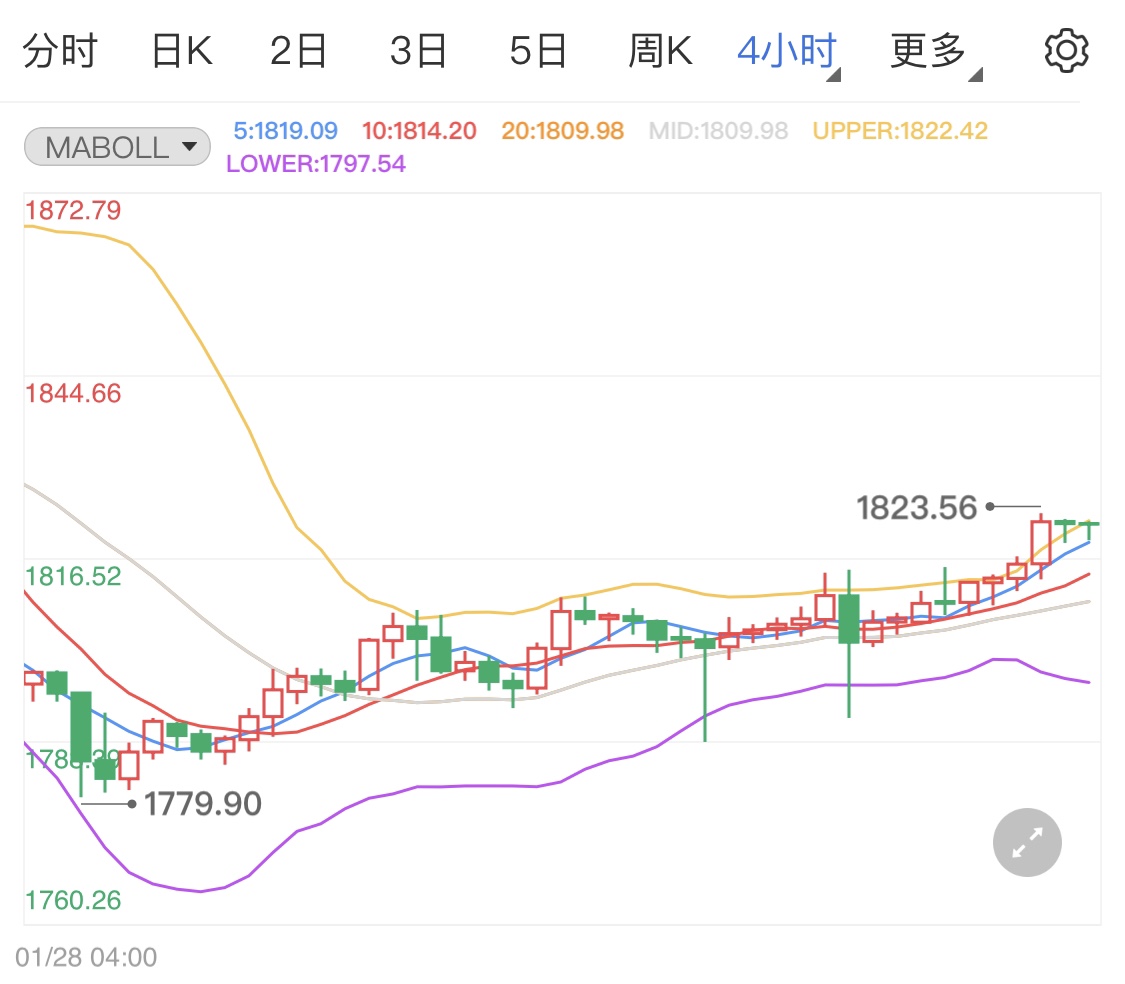Image resolution: width=1125 pixels, height=984 pixels.
Task: Select the 日K daily candlestick tab
Action: click(182, 51)
